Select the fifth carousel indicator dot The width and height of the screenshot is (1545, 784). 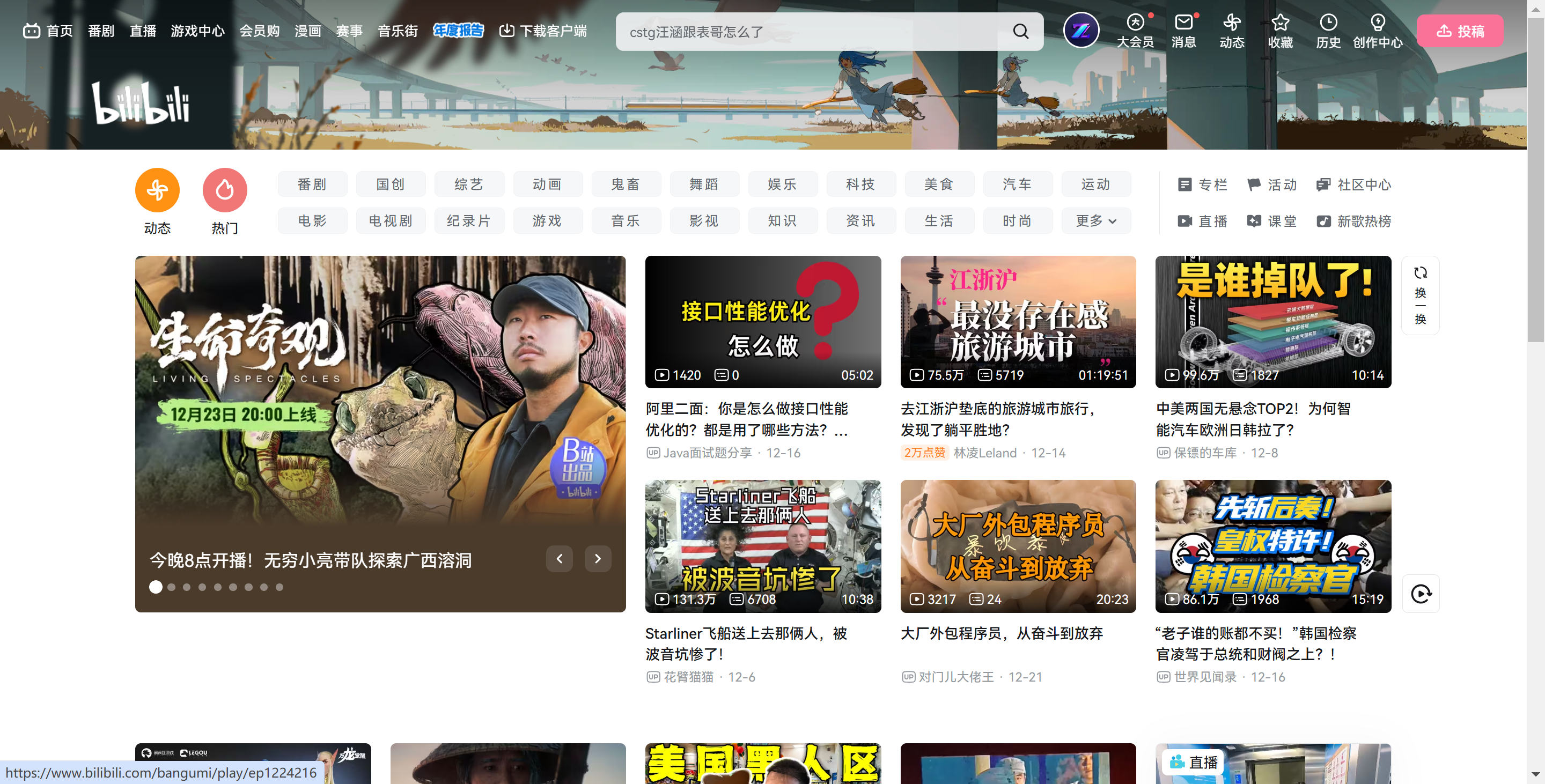pos(218,587)
